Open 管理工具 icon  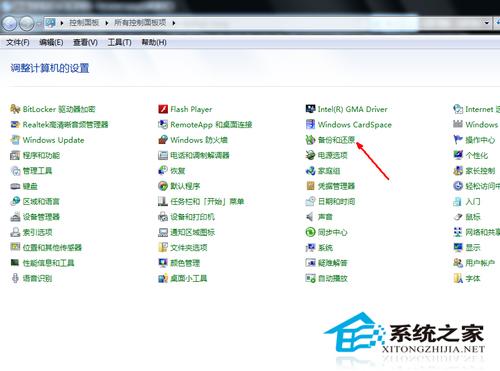pos(15,171)
